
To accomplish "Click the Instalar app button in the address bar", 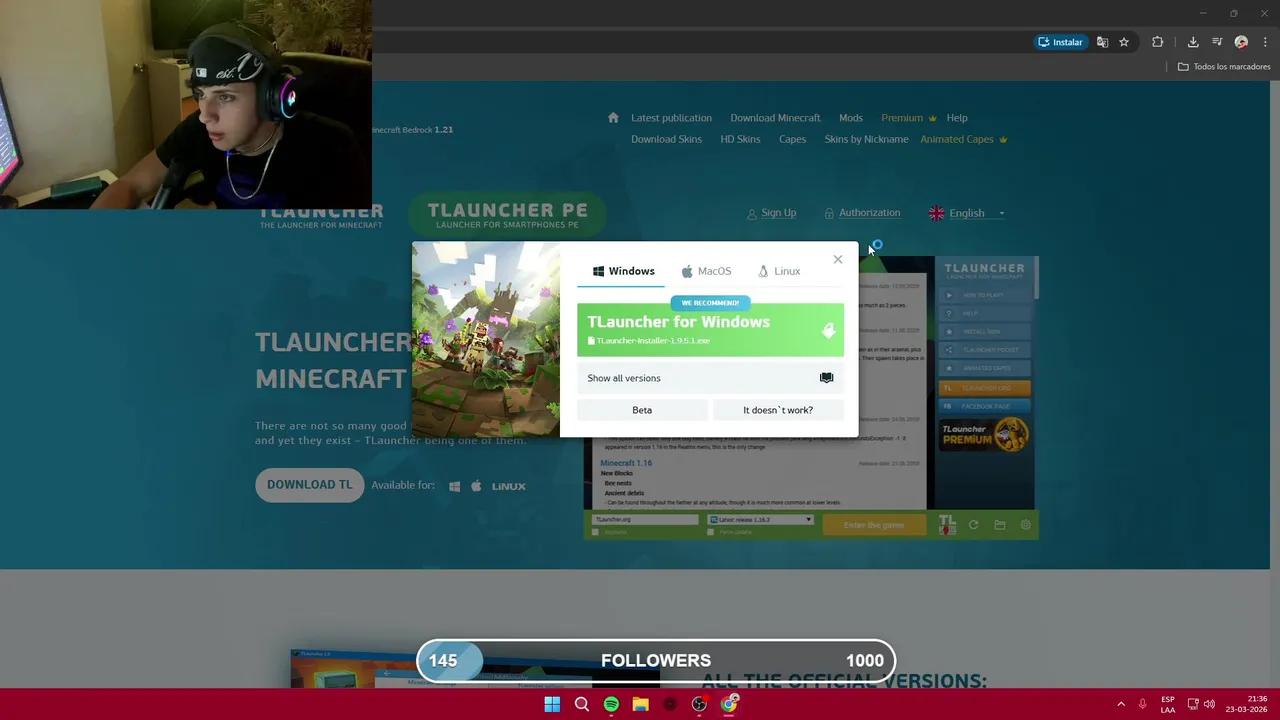I will [1060, 42].
